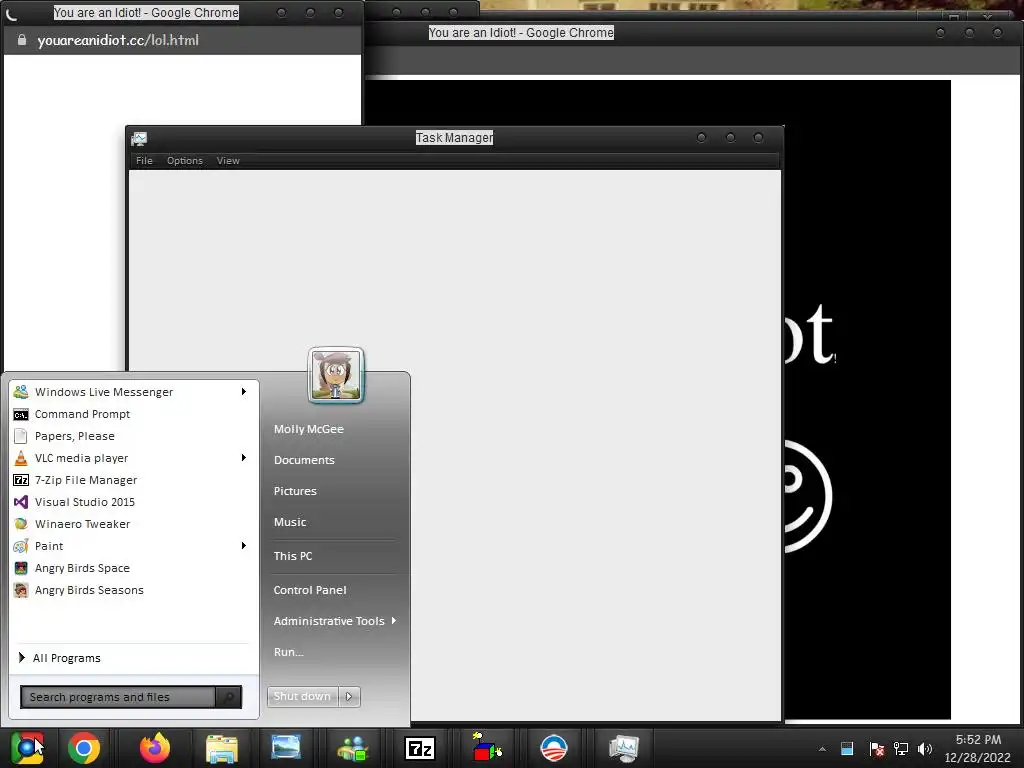The image size is (1024, 768).
Task: Open Action Center flag tray icon
Action: pyautogui.click(x=876, y=749)
